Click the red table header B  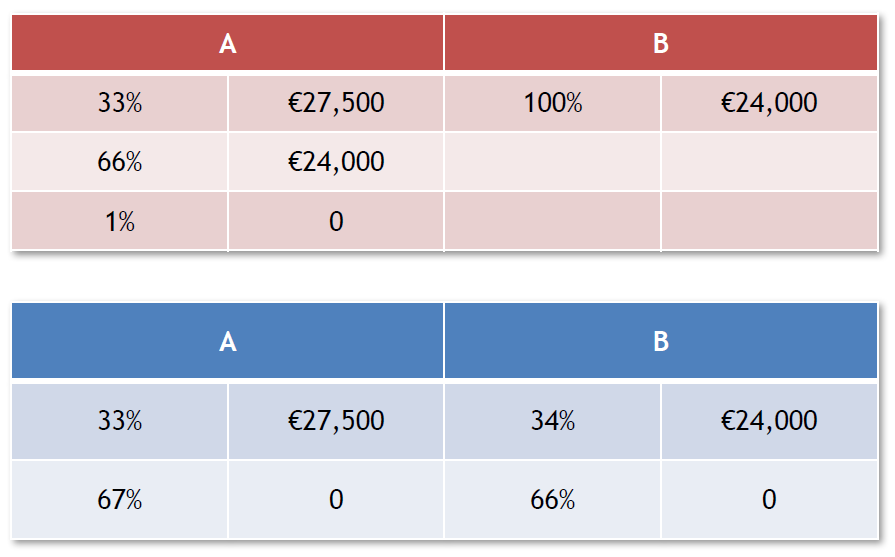click(661, 43)
